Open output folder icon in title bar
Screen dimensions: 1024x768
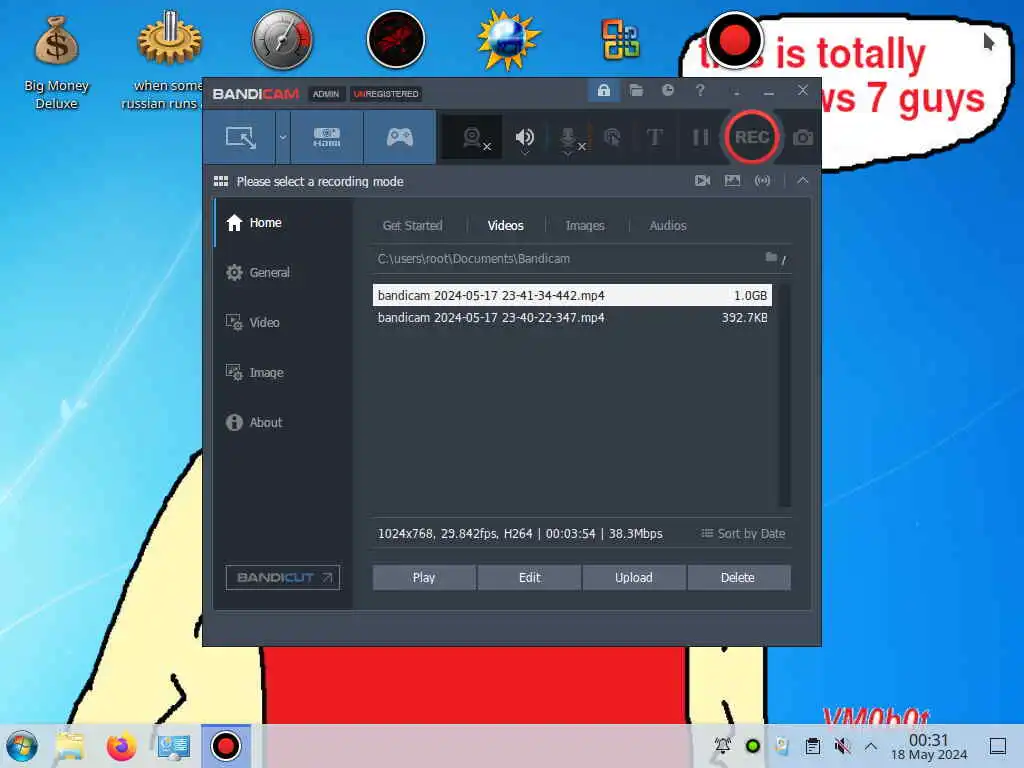pyautogui.click(x=636, y=90)
